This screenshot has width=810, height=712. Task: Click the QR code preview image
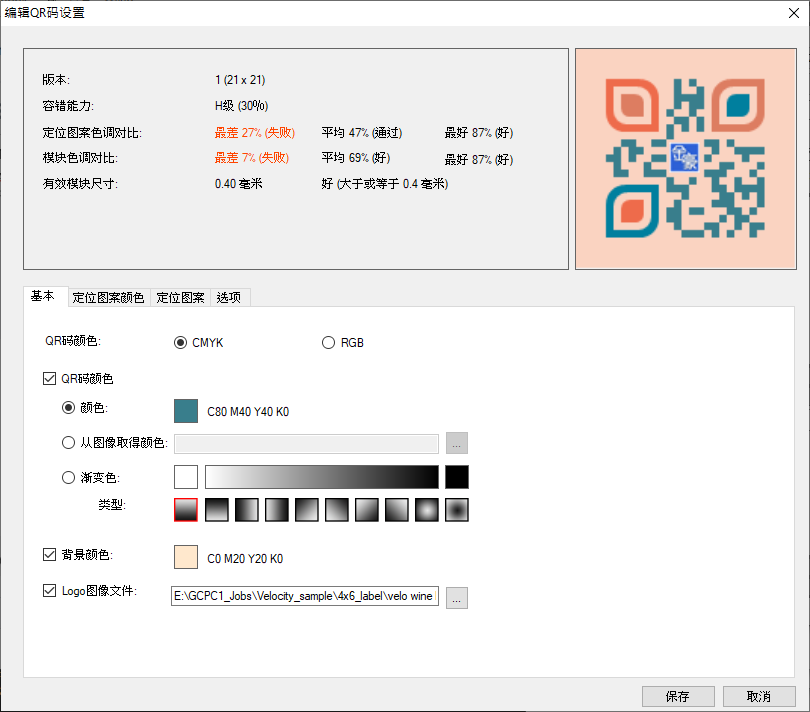click(686, 159)
